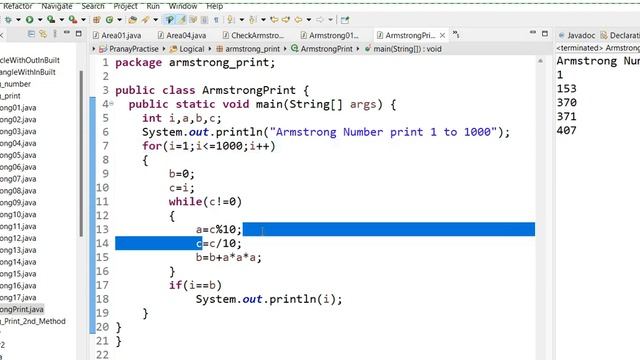The width and height of the screenshot is (640, 360).
Task: Expand breadcrumb arrow after PranayPractise
Action: click(164, 49)
